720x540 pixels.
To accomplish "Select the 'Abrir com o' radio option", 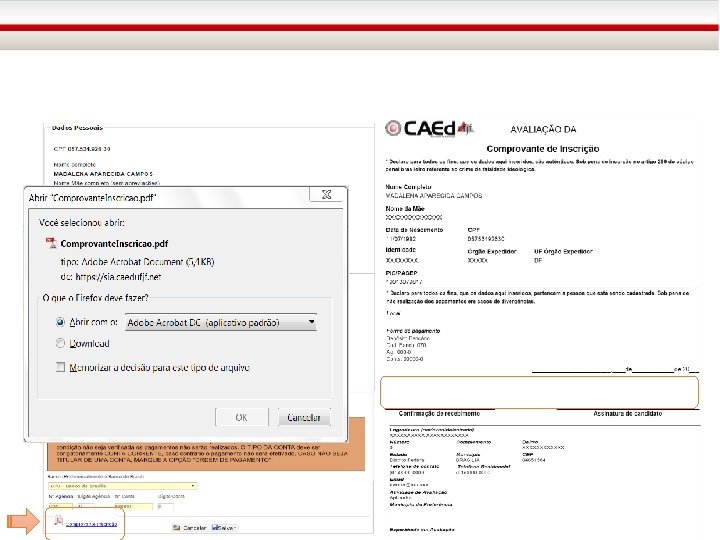I will click(60, 322).
